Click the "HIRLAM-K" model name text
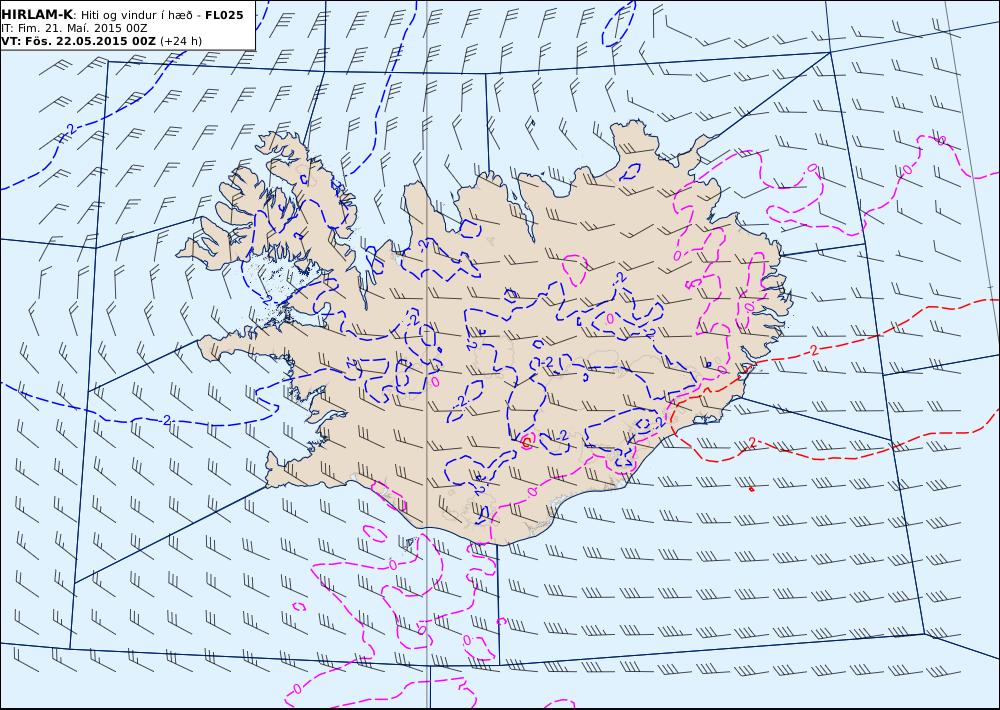This screenshot has width=1000, height=710. click(37, 15)
